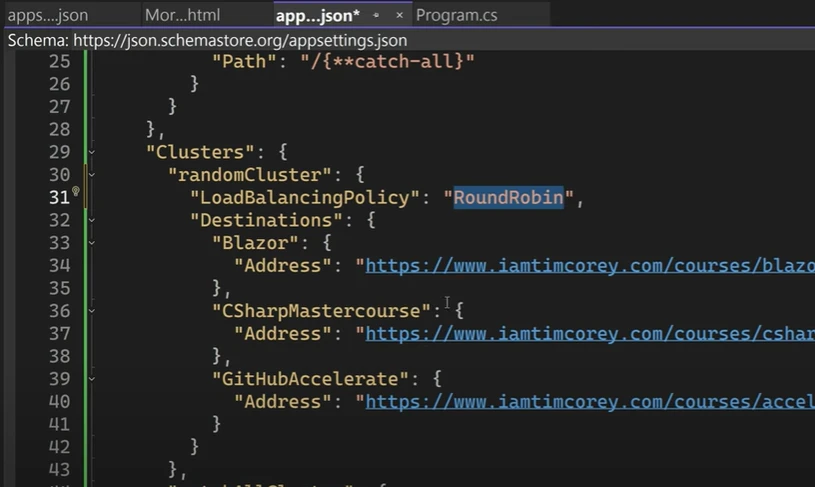Image resolution: width=815 pixels, height=487 pixels.
Task: Switch to the apps....json tab
Action: click(x=48, y=15)
